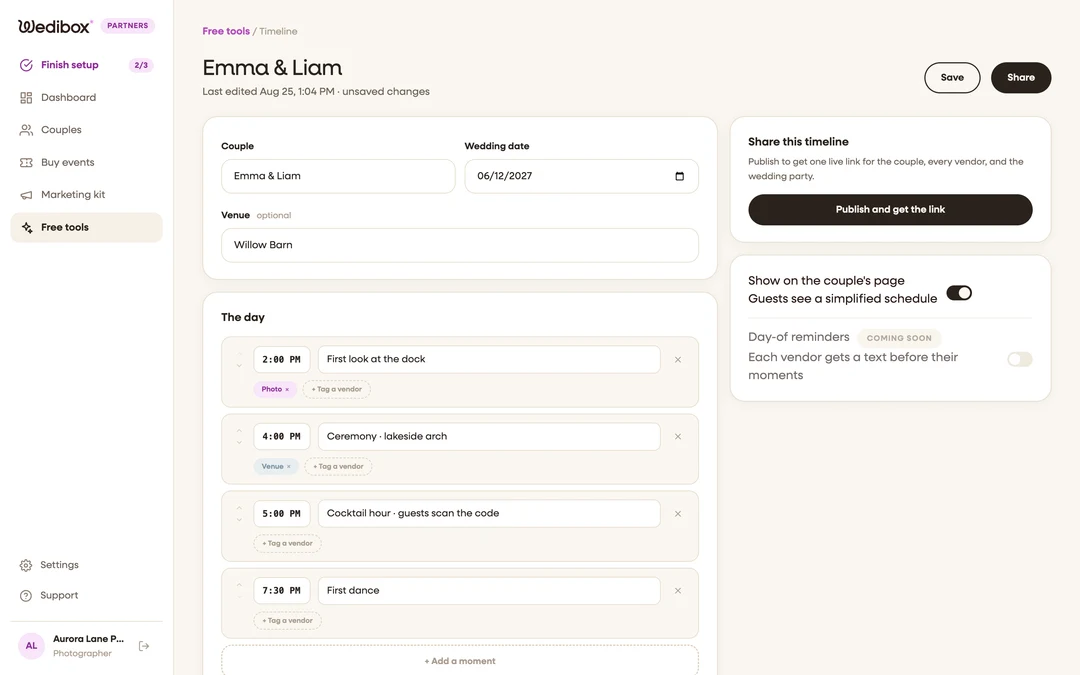Image resolution: width=1080 pixels, height=675 pixels.
Task: Move Cocktail hour moment down
Action: tap(239, 519)
